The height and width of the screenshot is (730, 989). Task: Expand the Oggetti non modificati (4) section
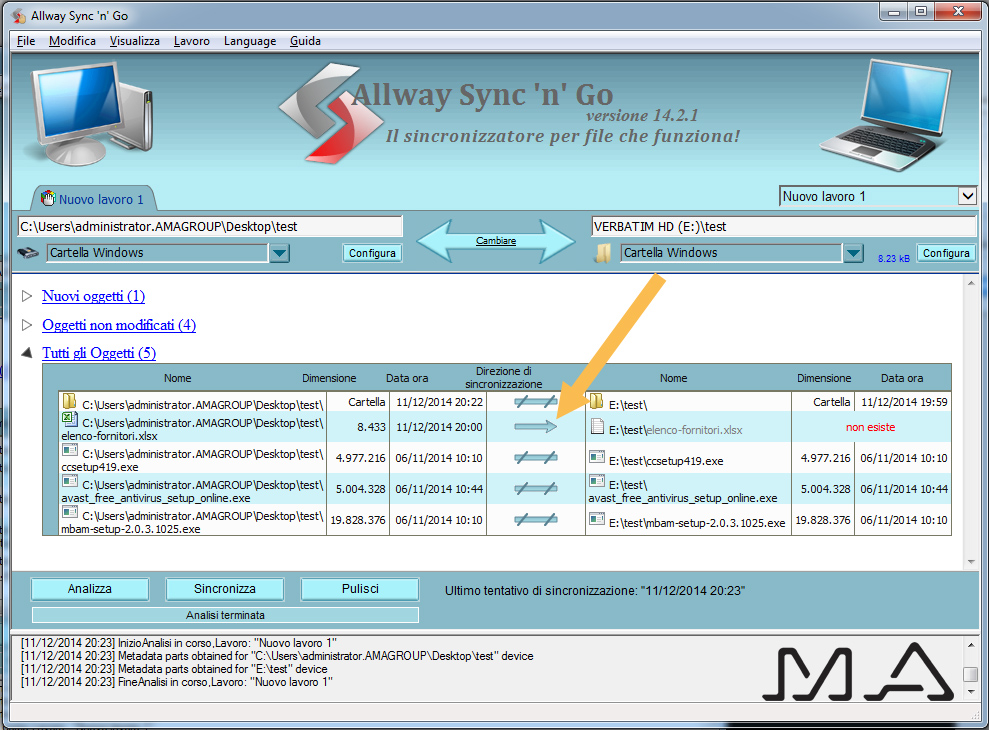click(26, 324)
